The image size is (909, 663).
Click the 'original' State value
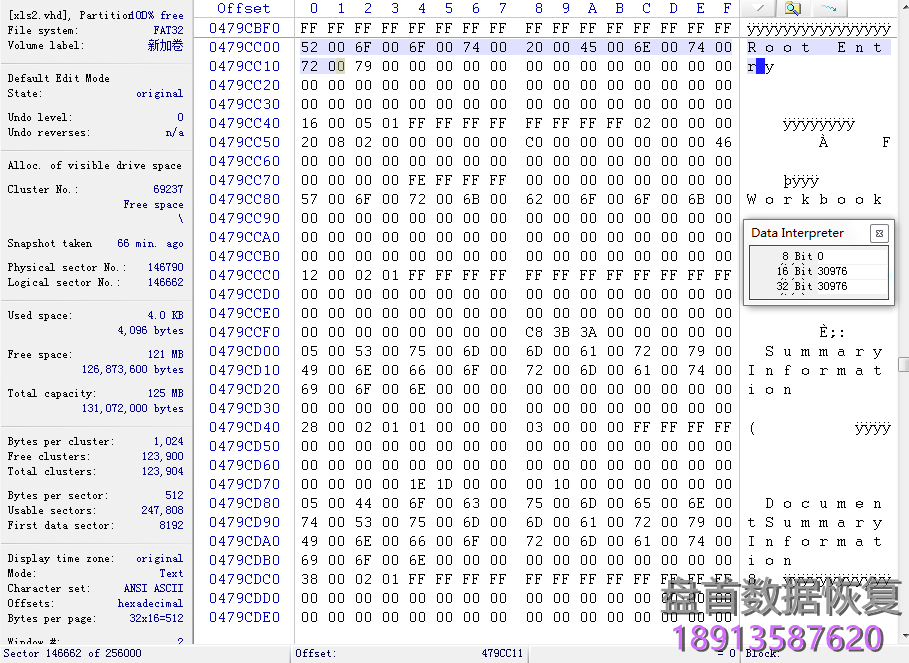(x=159, y=94)
